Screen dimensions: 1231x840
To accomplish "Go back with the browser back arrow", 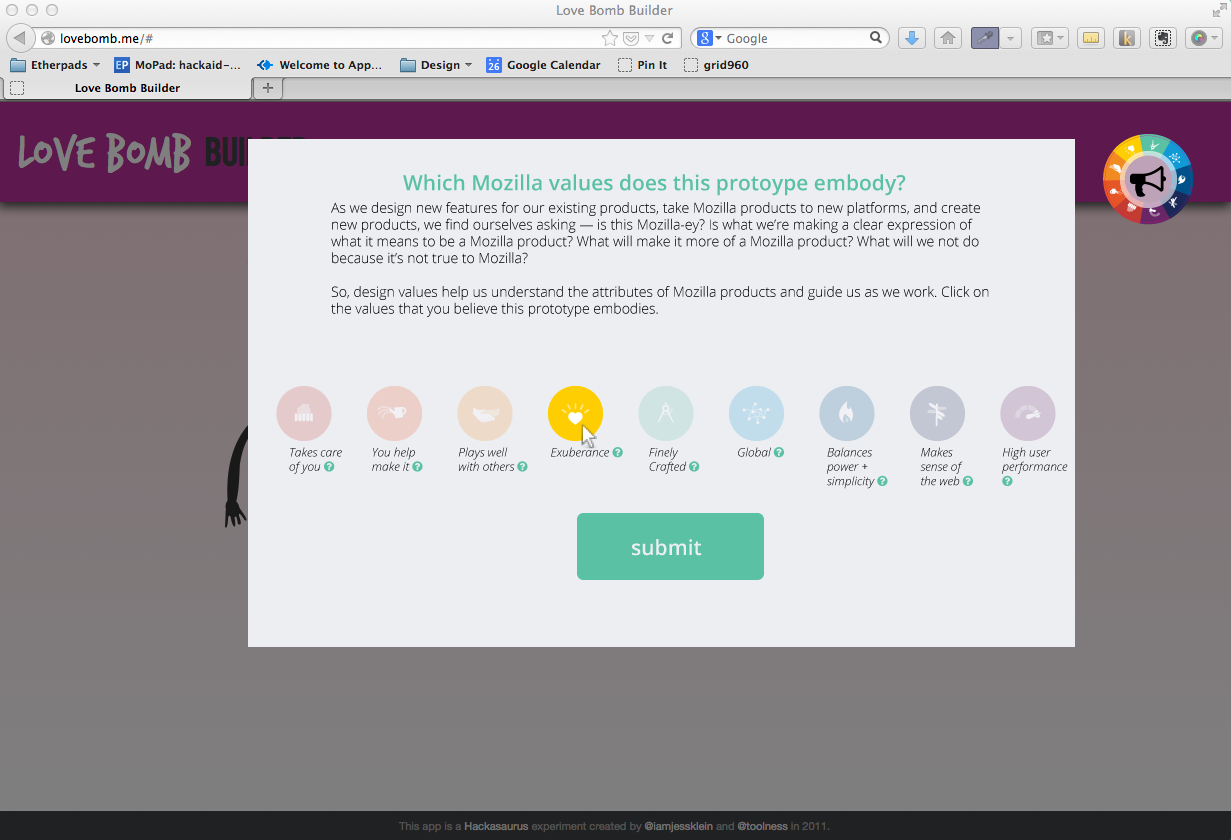I will (20, 38).
